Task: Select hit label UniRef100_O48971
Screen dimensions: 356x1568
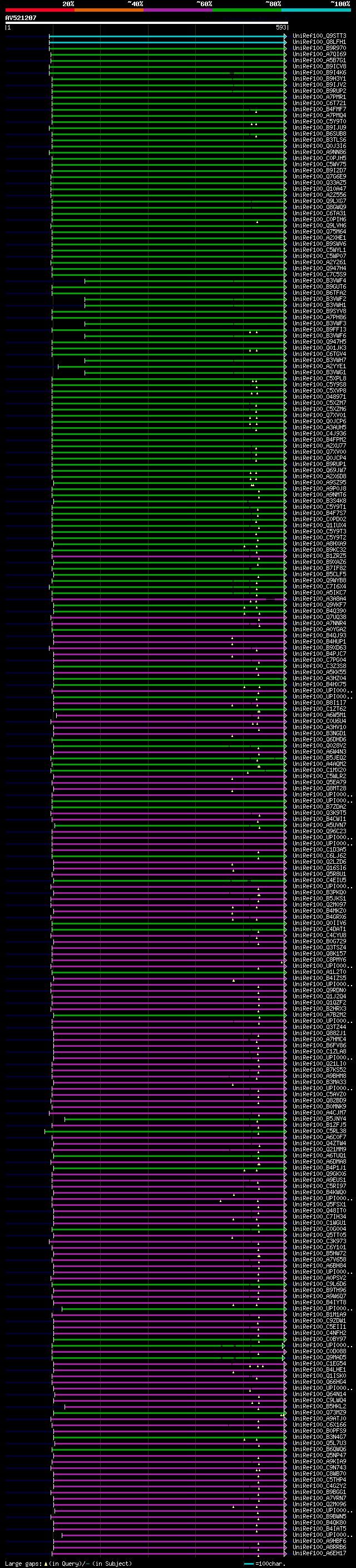Action: tap(319, 397)
